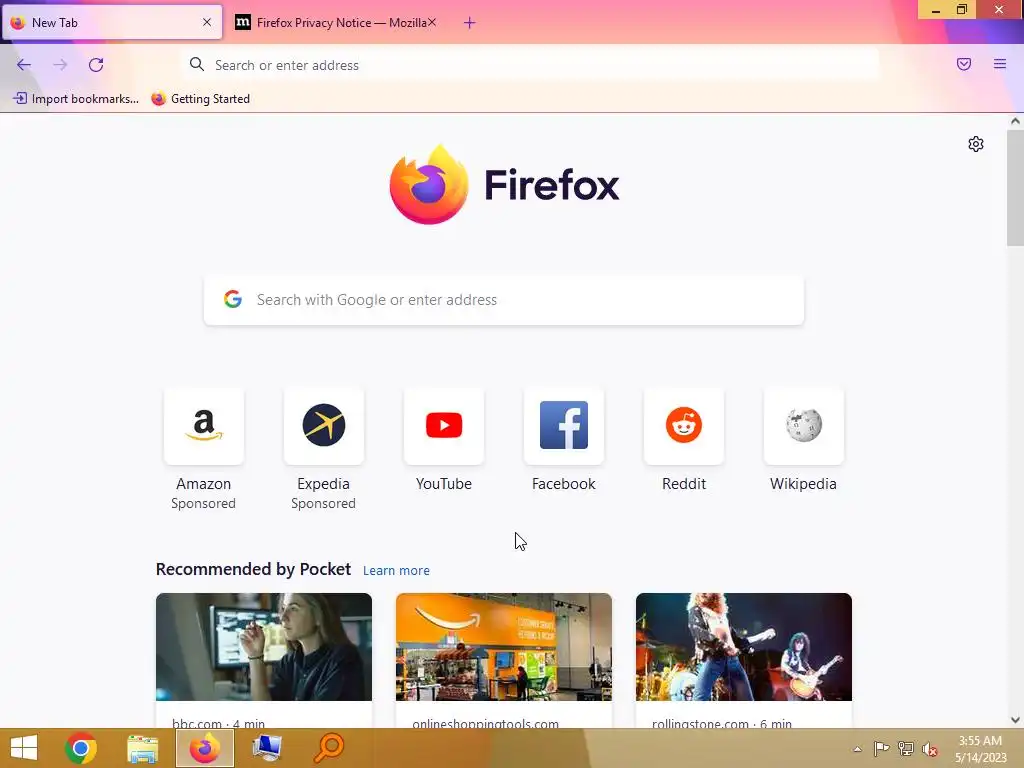The image size is (1024, 768).
Task: Open the Getting Started bookmark
Action: [x=200, y=99]
